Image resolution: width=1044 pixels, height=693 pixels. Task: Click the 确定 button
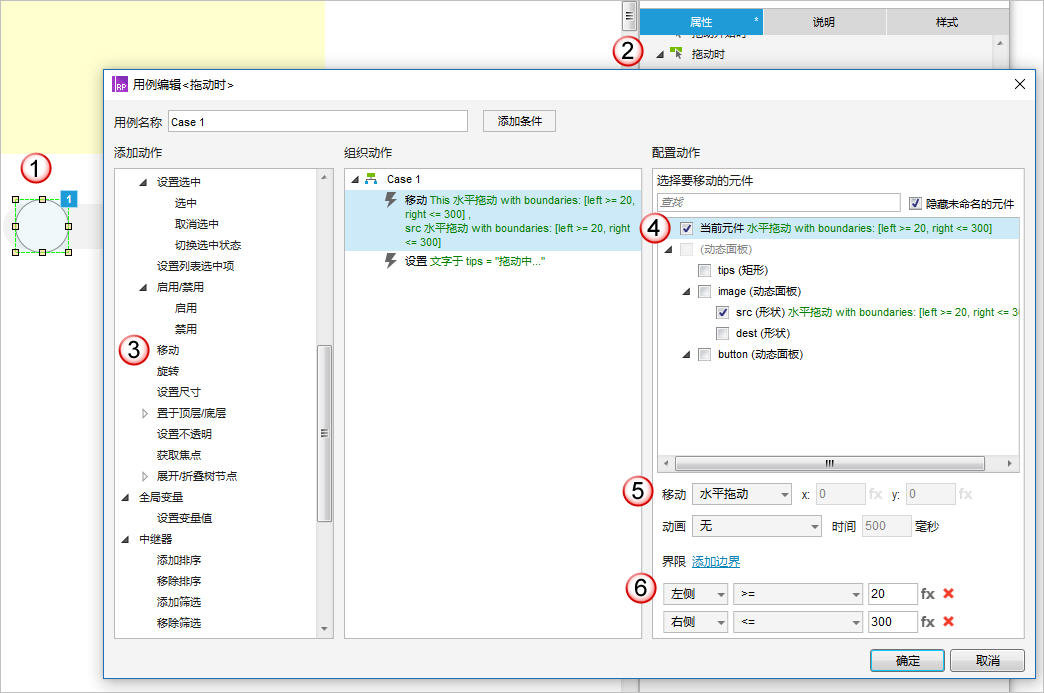click(x=907, y=660)
